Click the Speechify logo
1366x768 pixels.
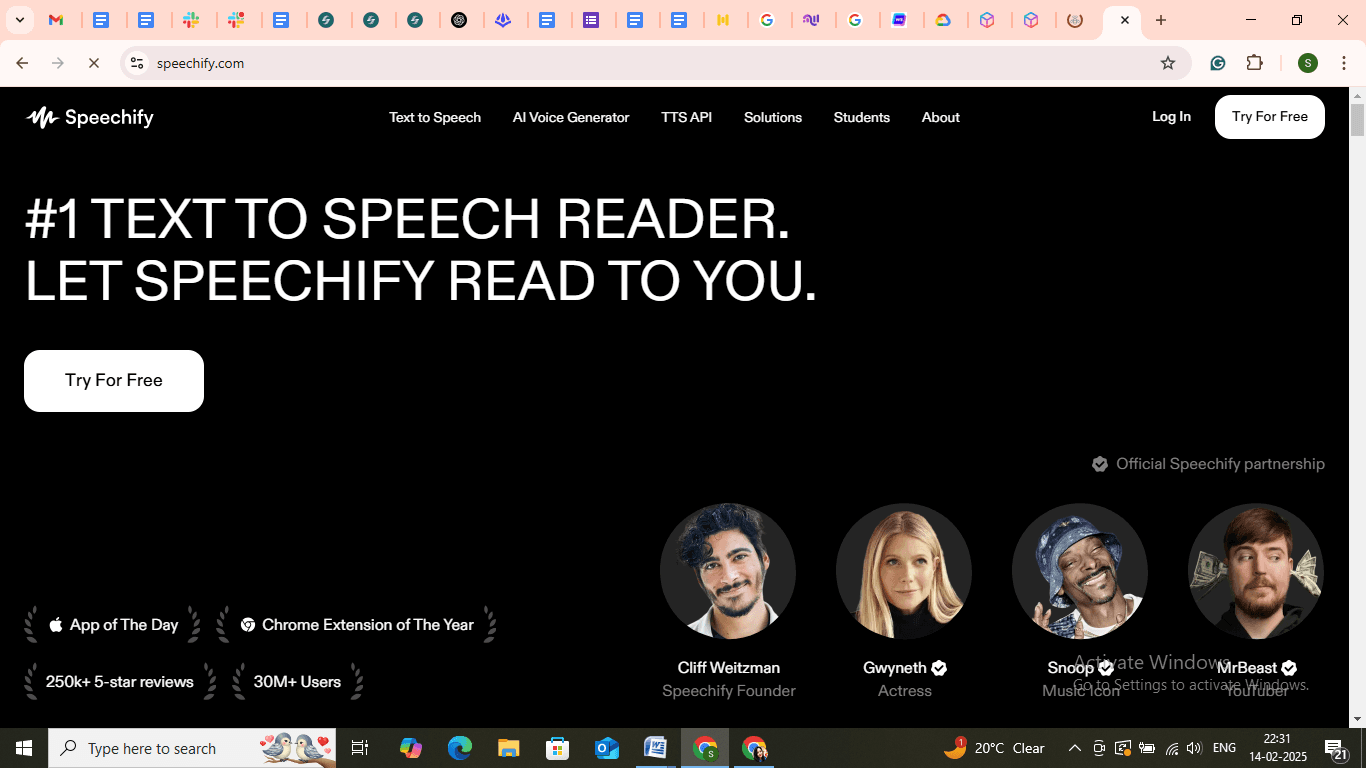(x=90, y=118)
